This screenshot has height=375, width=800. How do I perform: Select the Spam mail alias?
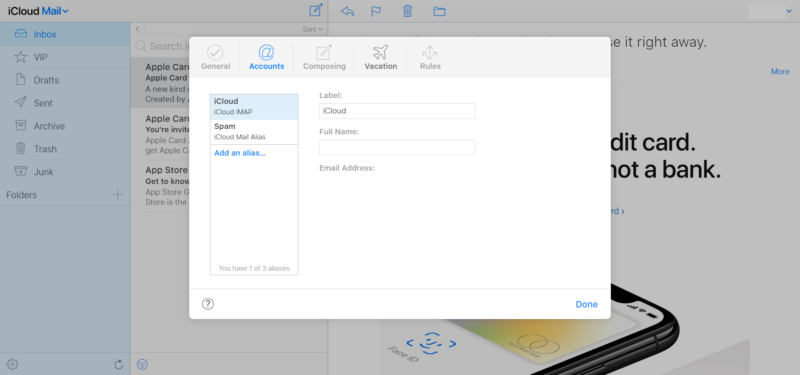[x=254, y=132]
